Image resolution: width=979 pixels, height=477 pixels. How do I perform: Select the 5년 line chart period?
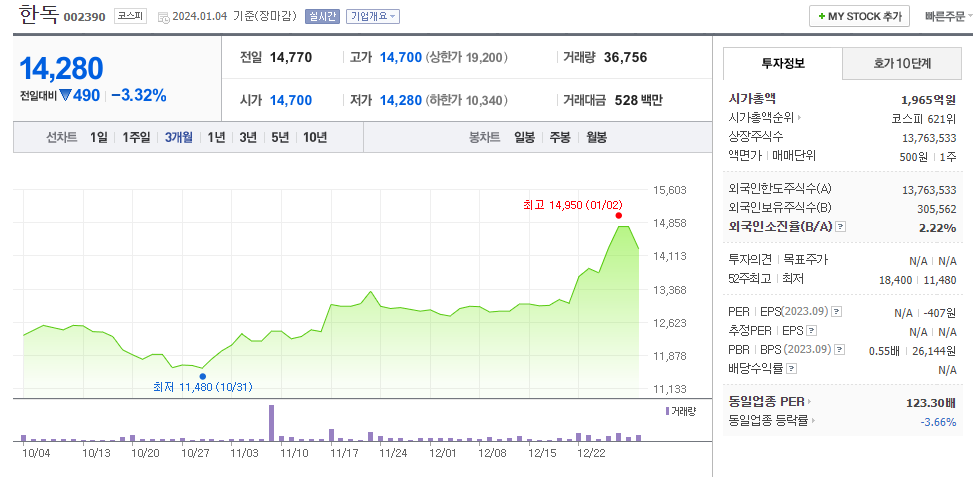tap(280, 137)
